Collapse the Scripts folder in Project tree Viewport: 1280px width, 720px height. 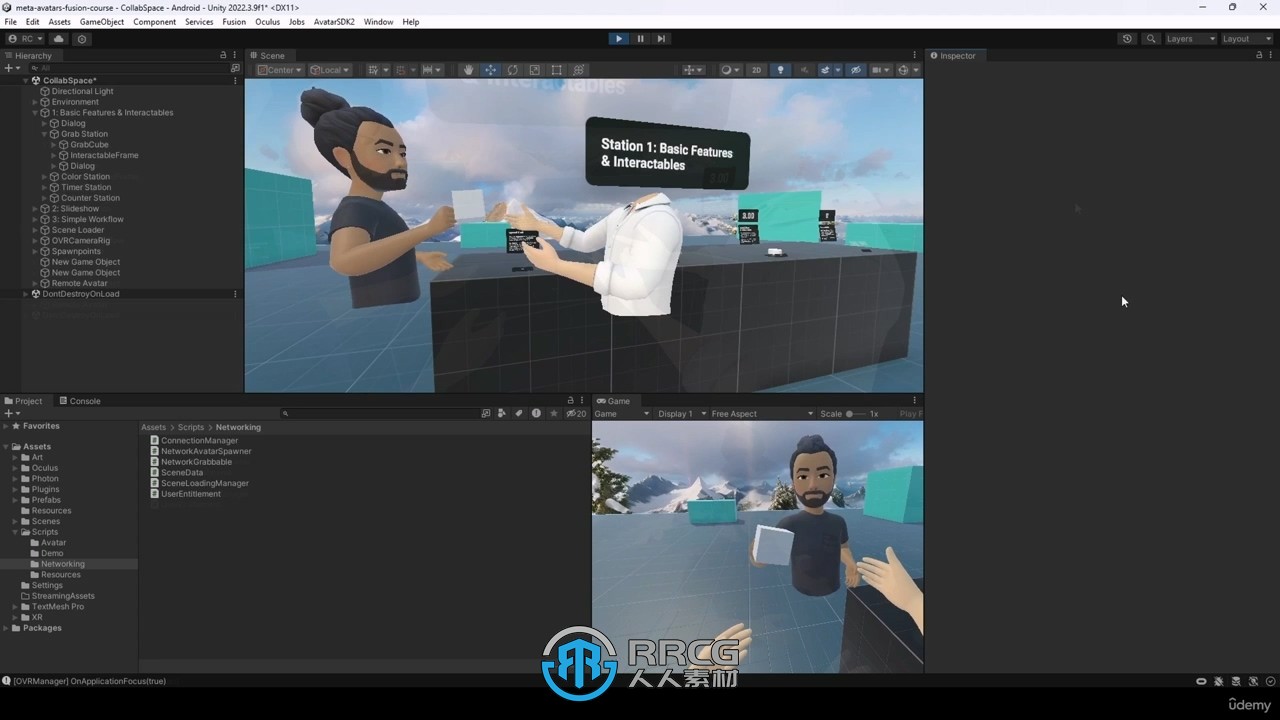pos(16,532)
